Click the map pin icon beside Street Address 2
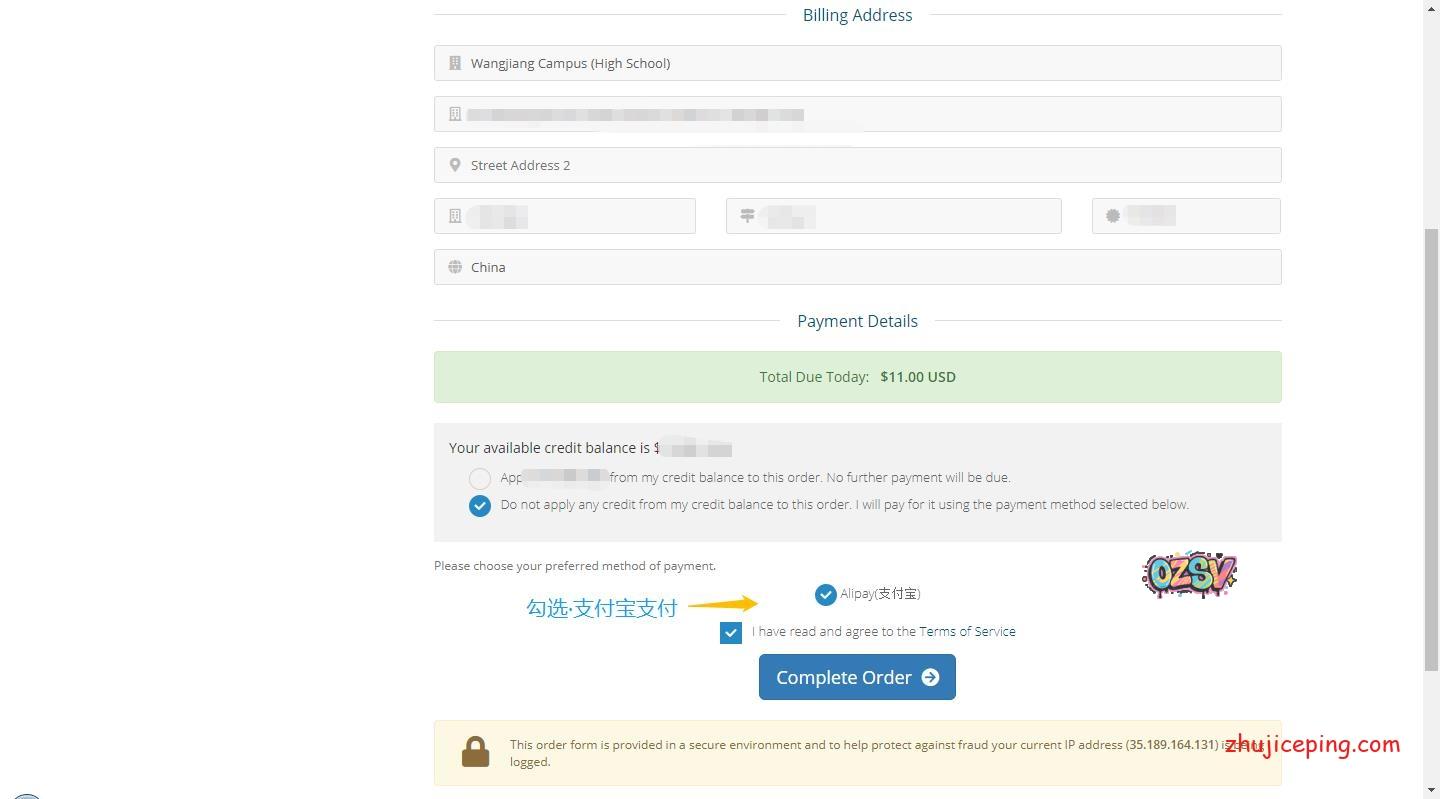This screenshot has height=799, width=1440. (455, 165)
